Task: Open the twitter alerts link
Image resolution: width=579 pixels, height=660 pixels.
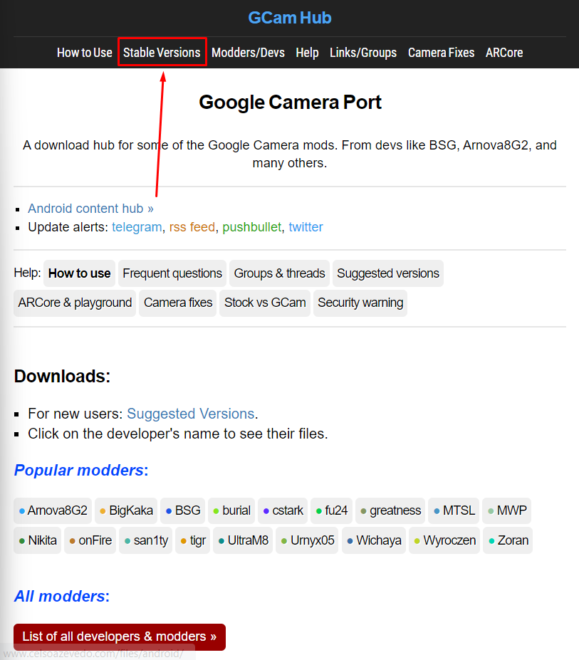Action: (x=306, y=227)
